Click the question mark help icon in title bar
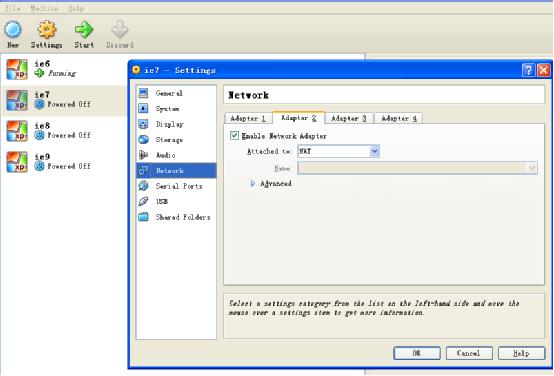Image resolution: width=554 pixels, height=376 pixels. [x=528, y=70]
